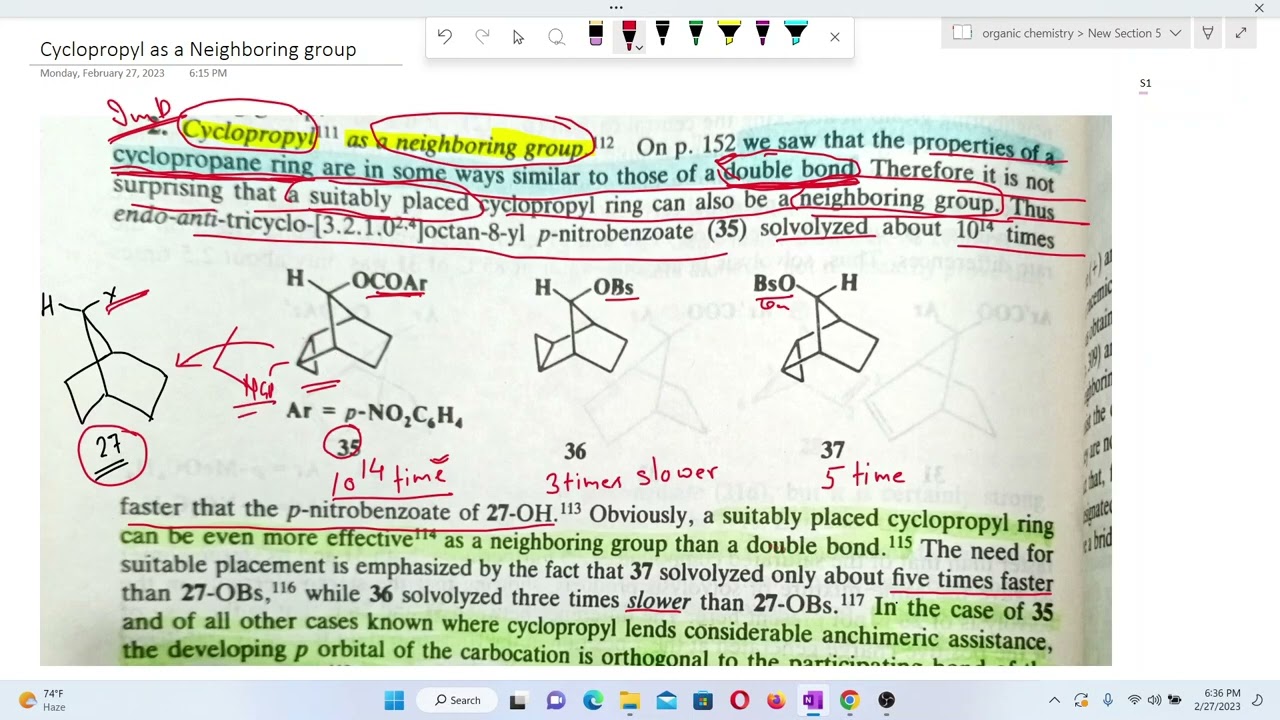
Task: Click the battery status tray icon
Action: (x=1175, y=700)
